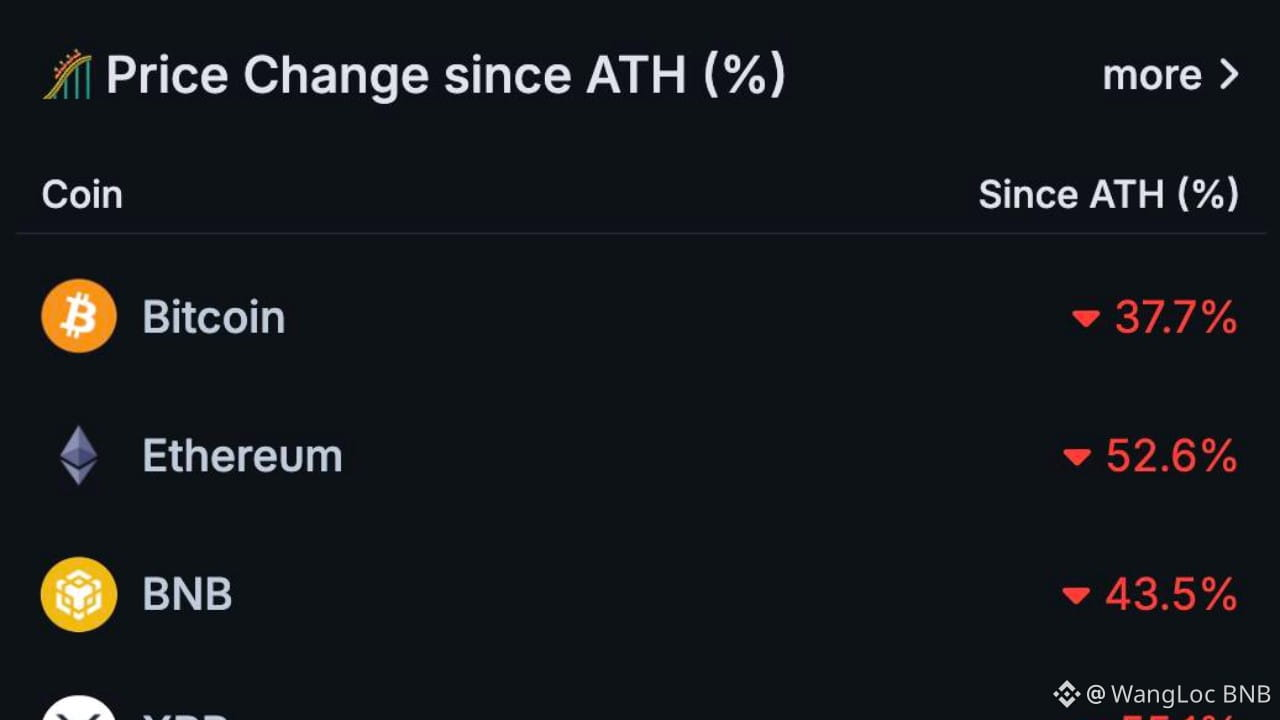Viewport: 1280px width, 720px height.
Task: Open the Ethereum coin name
Action: (x=242, y=456)
